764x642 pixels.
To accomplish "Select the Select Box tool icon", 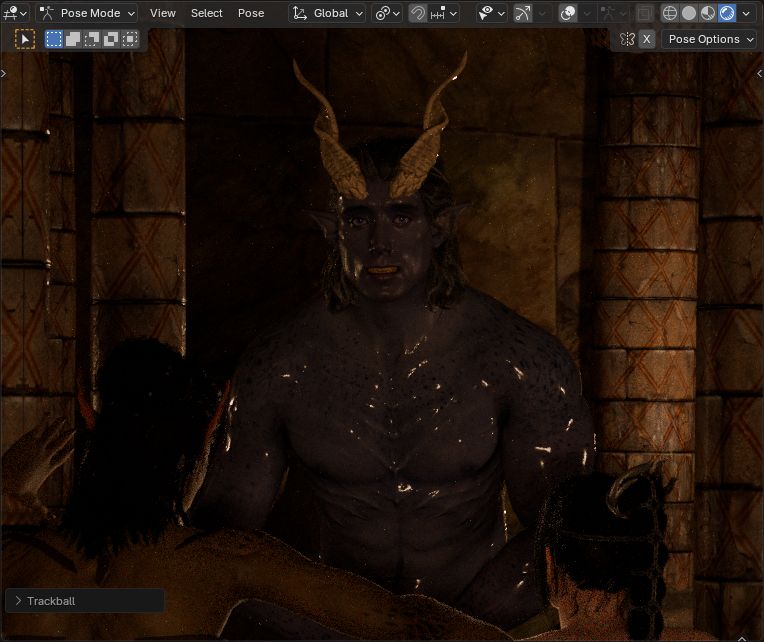I will pos(25,39).
